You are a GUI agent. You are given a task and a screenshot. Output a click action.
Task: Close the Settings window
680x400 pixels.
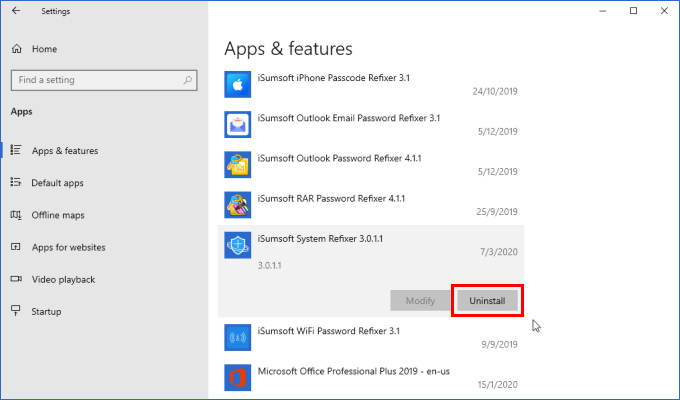tap(664, 11)
